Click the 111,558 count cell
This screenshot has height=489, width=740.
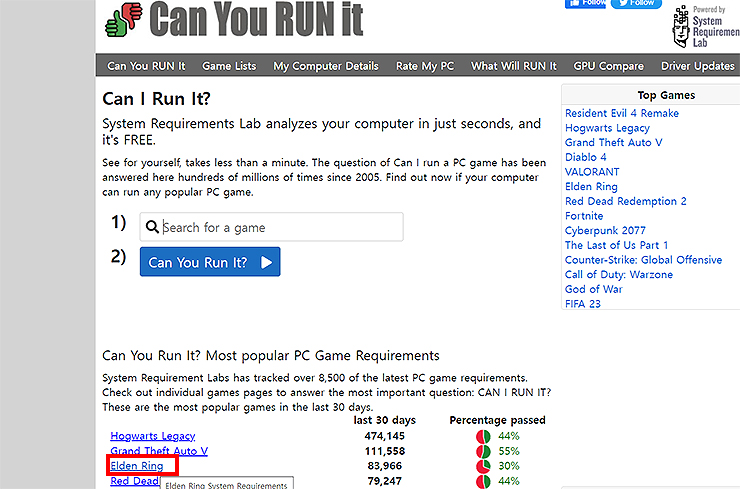385,451
